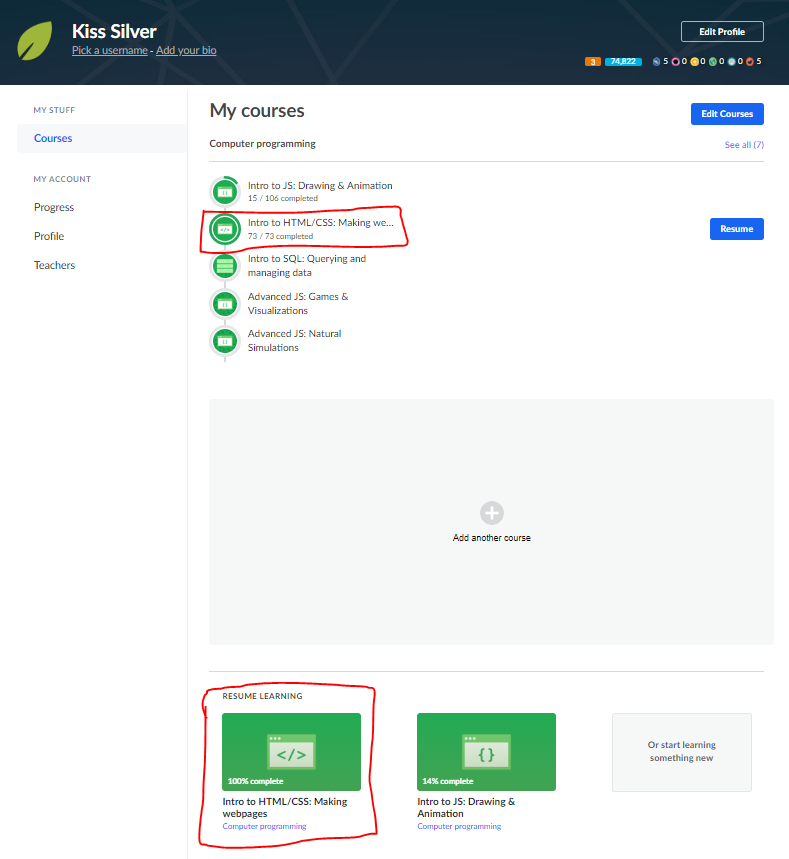The width and height of the screenshot is (789, 859).
Task: Open the Intro to JS course circle icon
Action: point(225,192)
